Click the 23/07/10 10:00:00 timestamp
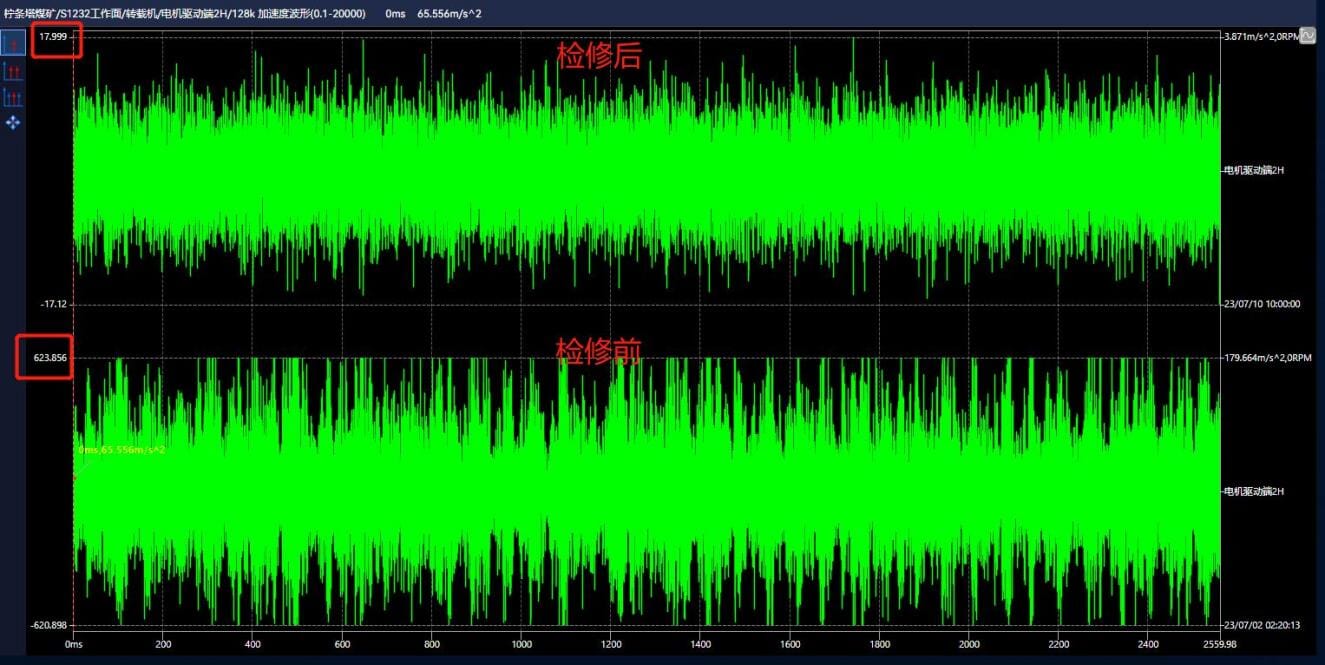The height and width of the screenshot is (665, 1325). (x=1262, y=304)
